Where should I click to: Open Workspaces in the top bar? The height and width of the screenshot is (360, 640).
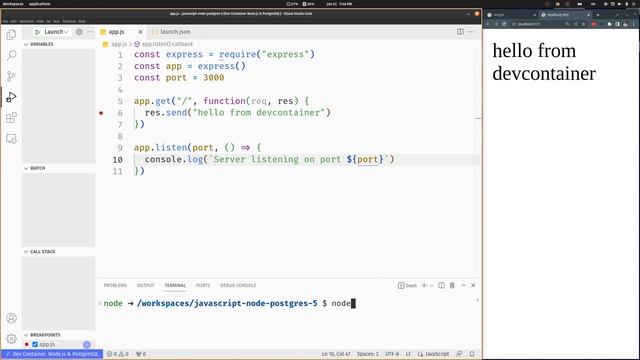(13, 4)
